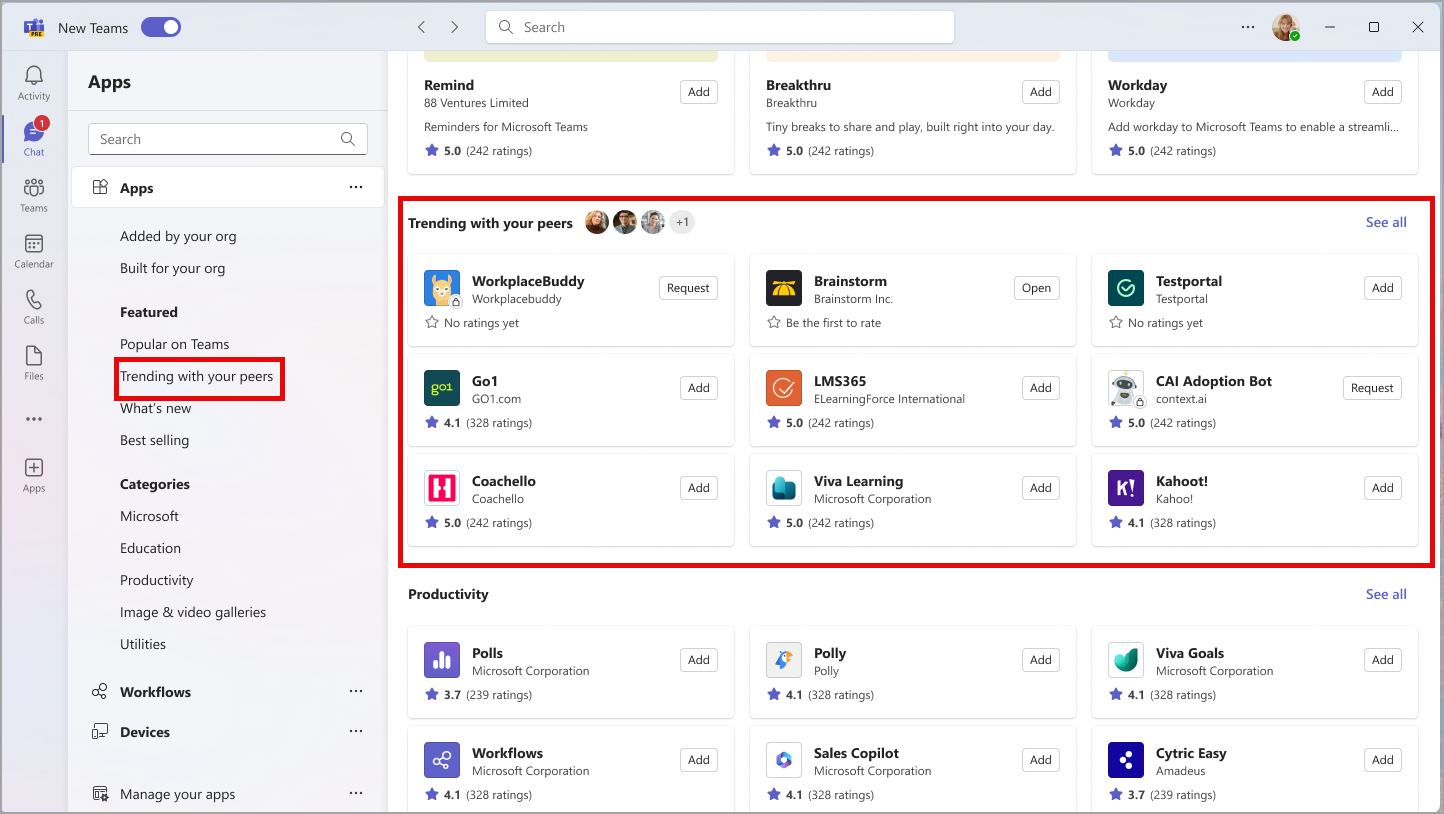Screen dimensions: 1444x814
Task: Click the Workflows app card icon
Action: pos(442,760)
